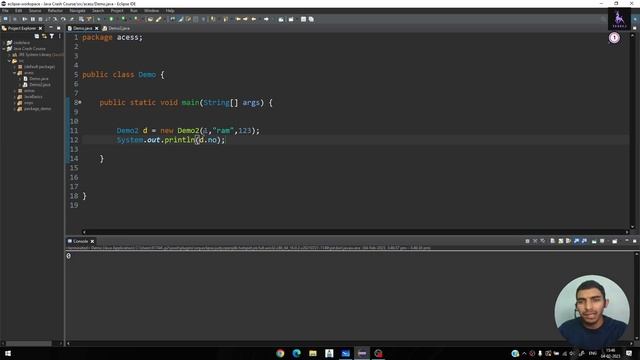This screenshot has height=360, width=640.
Task: Click the Project Explorer horizontal scrollbar
Action: (29, 344)
